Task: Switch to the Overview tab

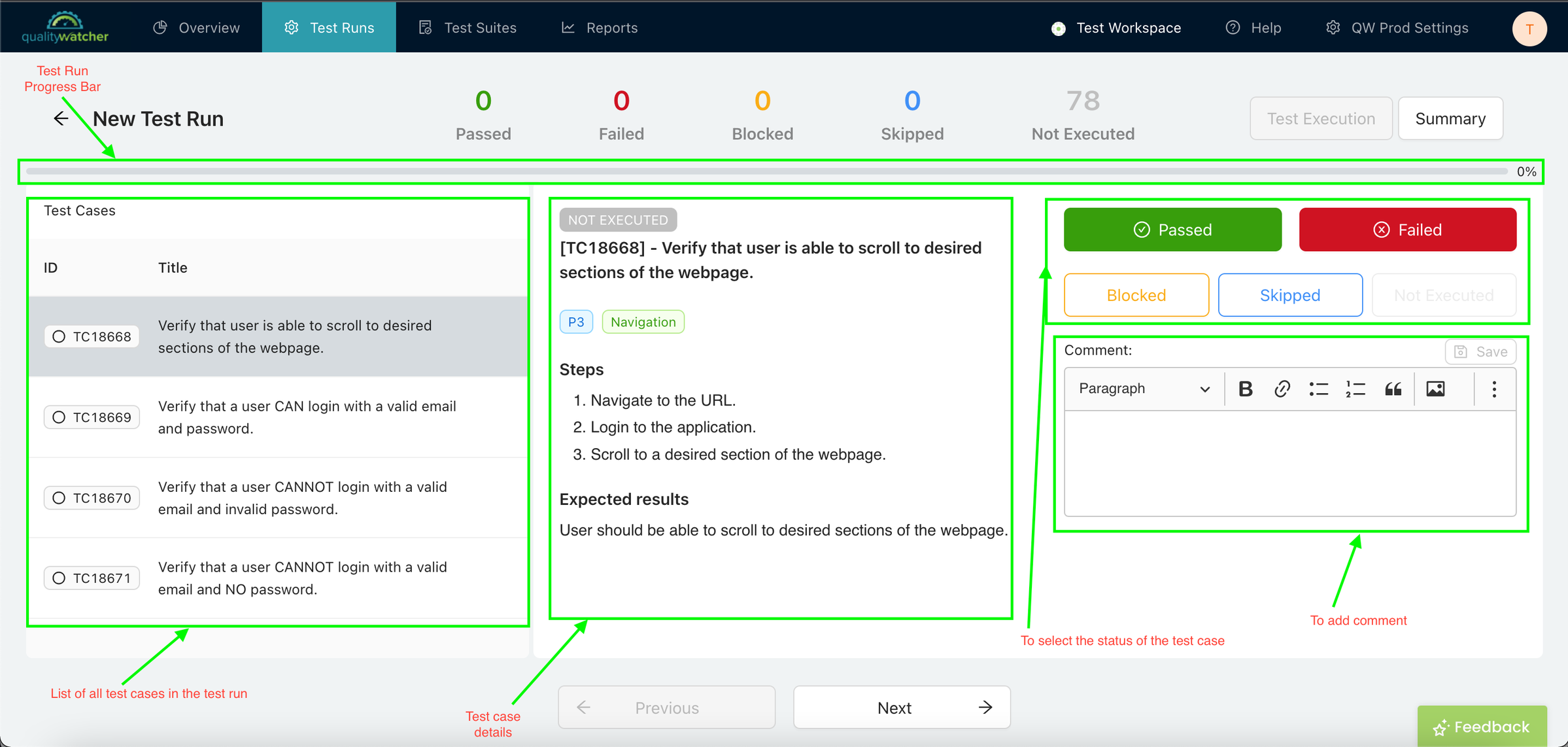Action: click(x=196, y=27)
